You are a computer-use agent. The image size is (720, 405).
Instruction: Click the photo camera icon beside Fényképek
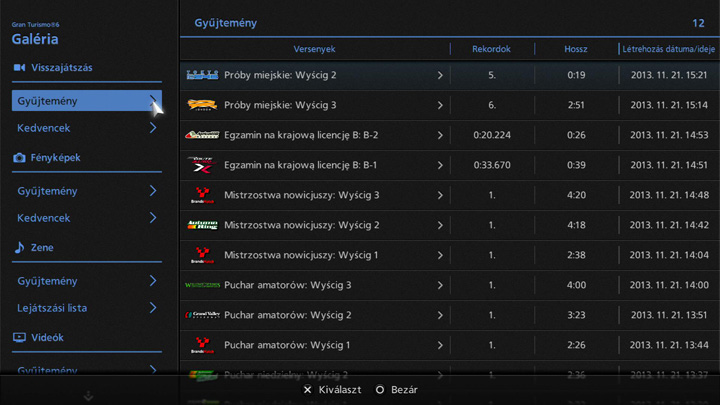click(19, 158)
